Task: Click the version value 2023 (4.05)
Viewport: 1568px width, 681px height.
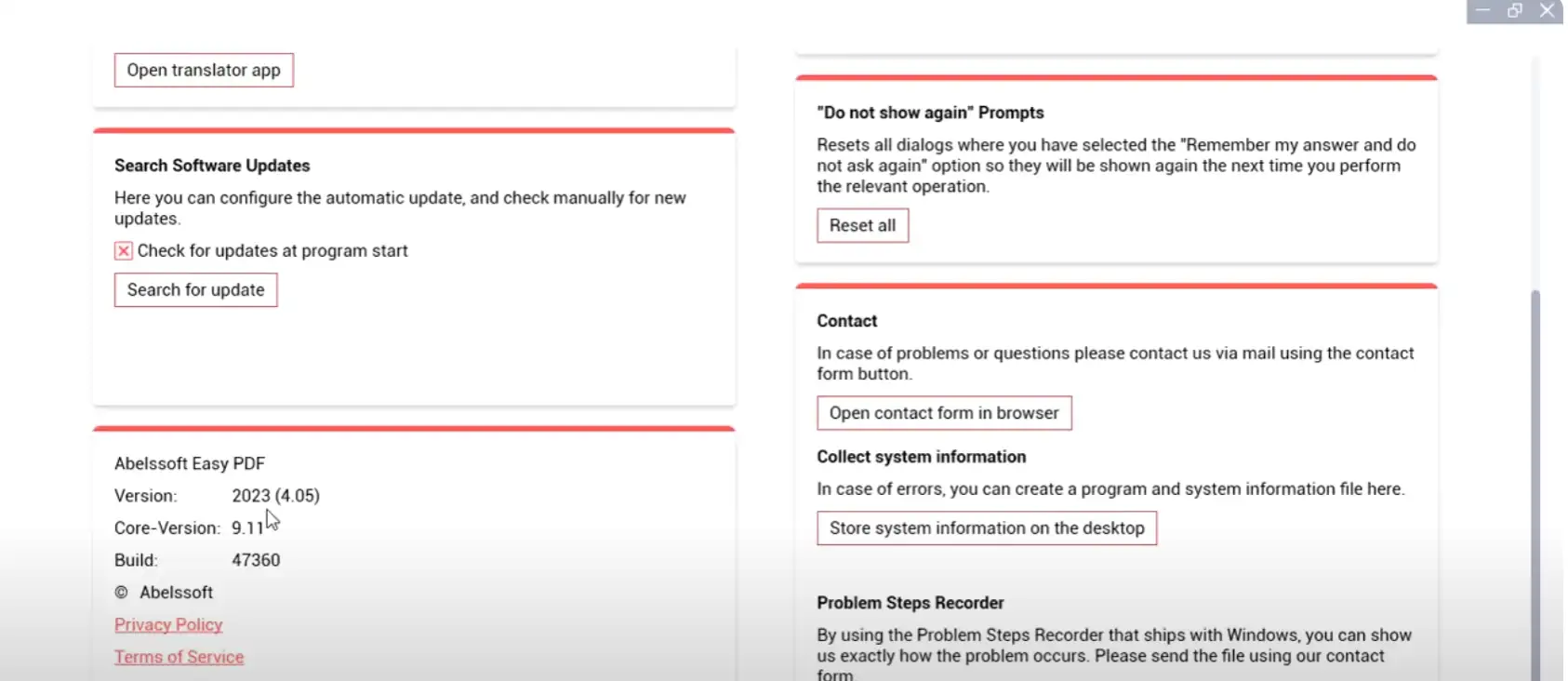Action: [275, 496]
